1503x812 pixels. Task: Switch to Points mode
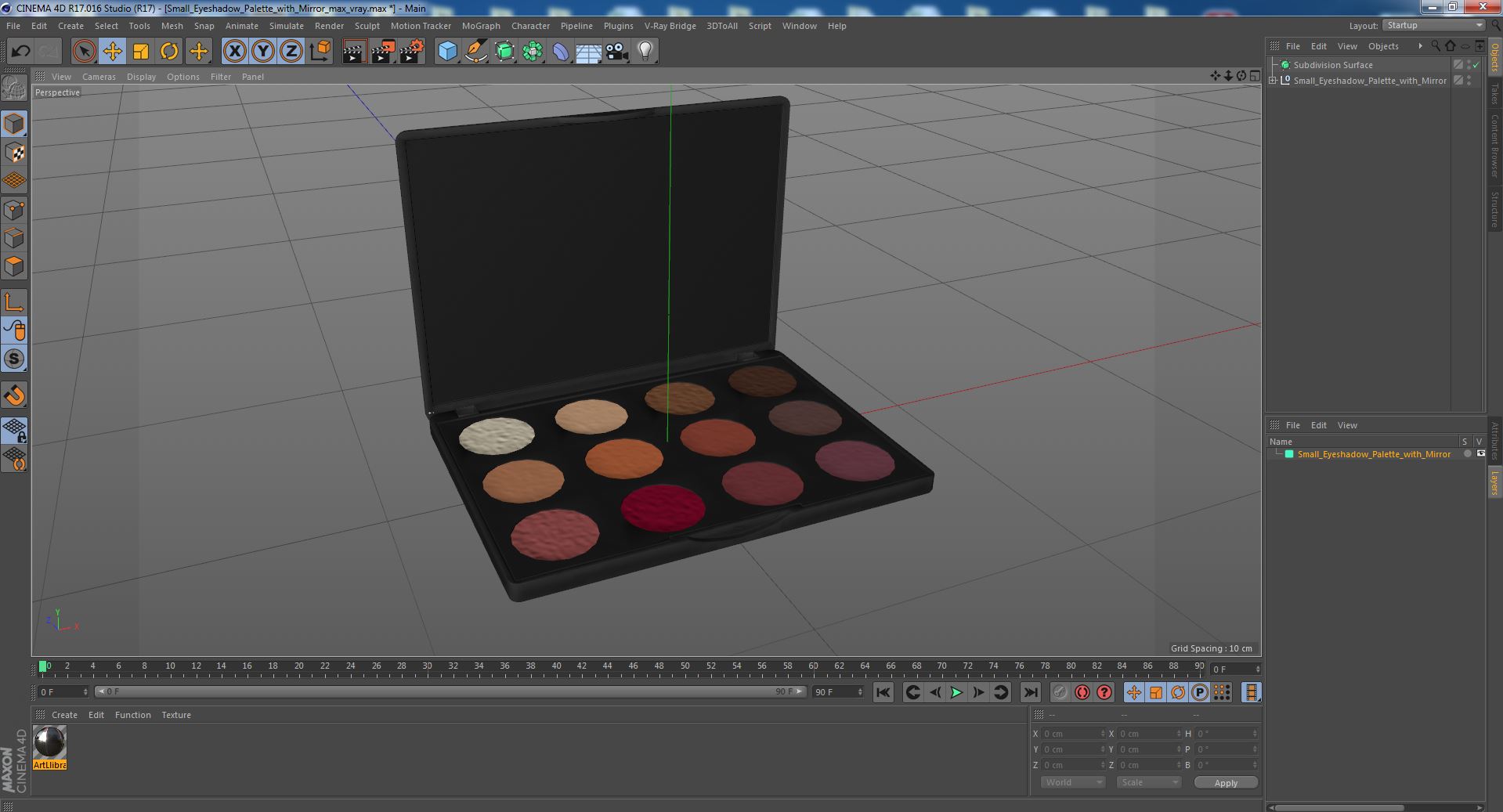(14, 210)
